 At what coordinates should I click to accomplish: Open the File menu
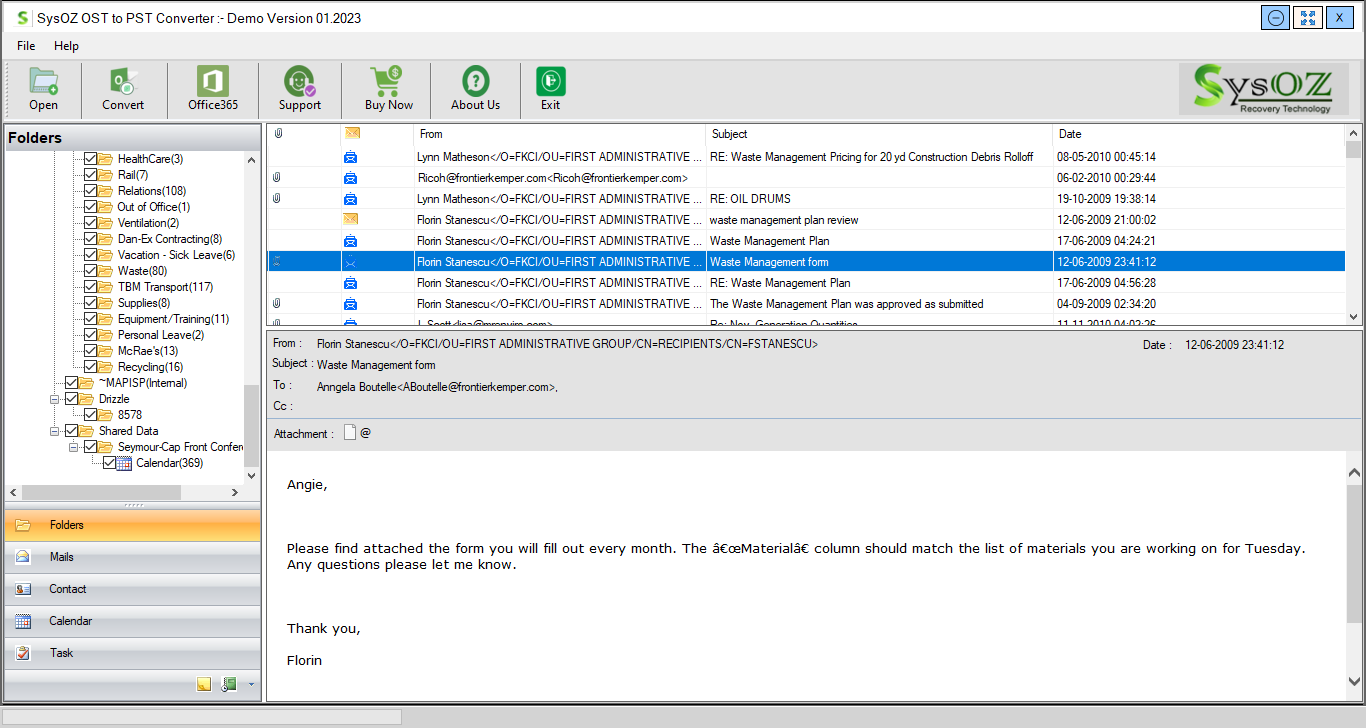[x=26, y=46]
